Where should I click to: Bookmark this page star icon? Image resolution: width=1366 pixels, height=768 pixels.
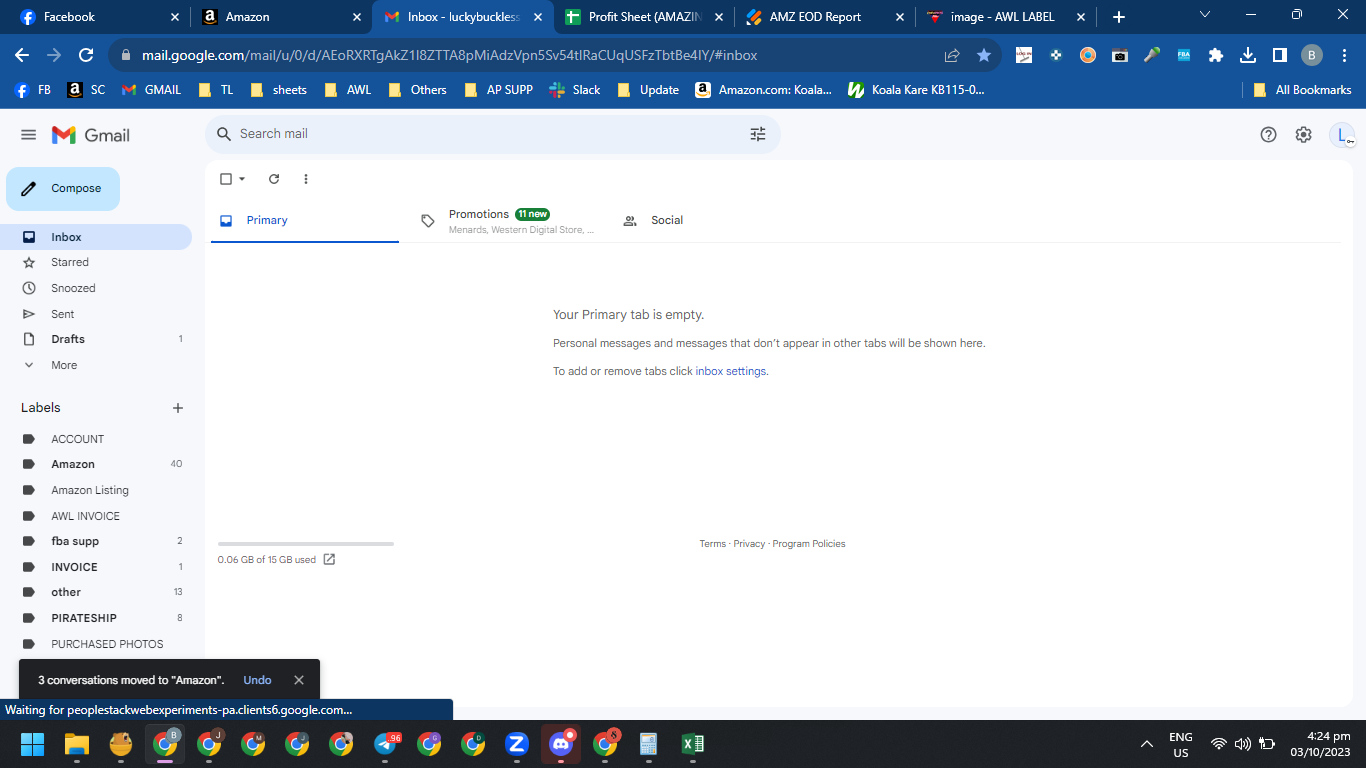[984, 55]
